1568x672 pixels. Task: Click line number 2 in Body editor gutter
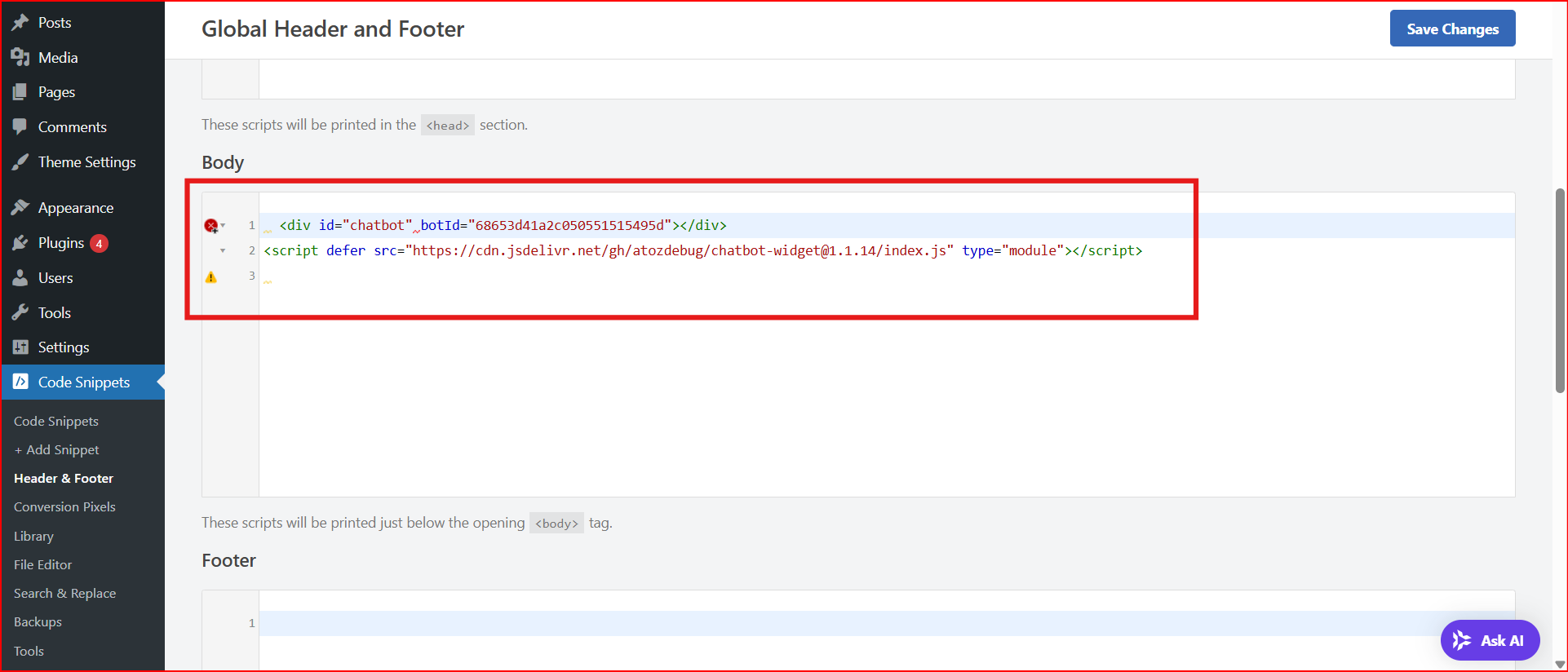[x=252, y=251]
